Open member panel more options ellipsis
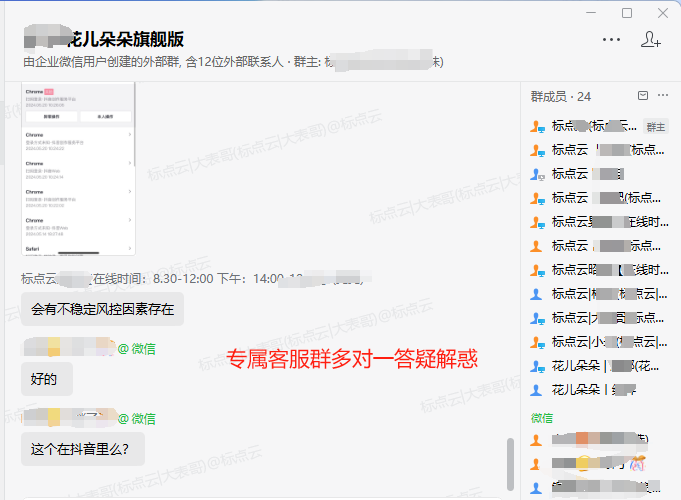Viewport: 681px width, 500px height. click(663, 95)
